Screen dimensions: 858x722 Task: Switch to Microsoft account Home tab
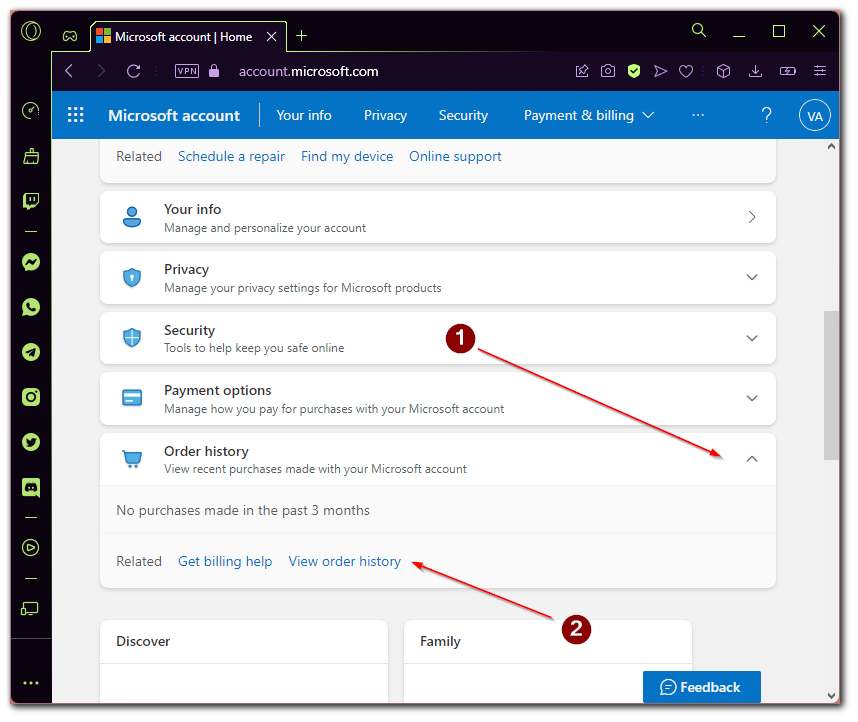[181, 37]
